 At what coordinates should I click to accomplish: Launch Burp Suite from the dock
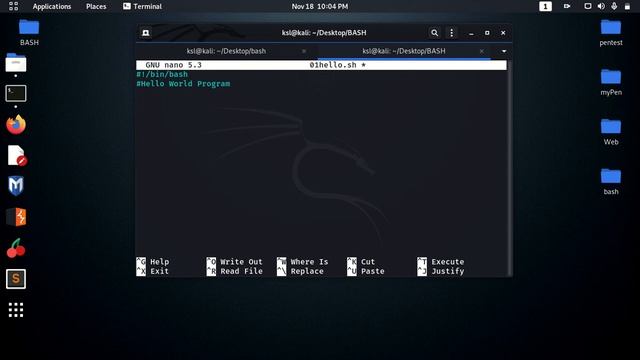click(x=16, y=217)
